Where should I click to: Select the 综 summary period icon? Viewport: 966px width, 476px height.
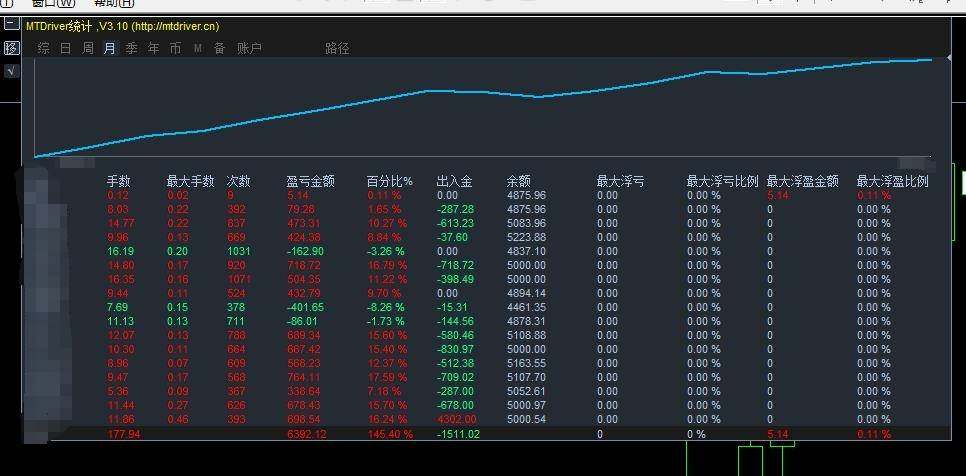coord(43,48)
